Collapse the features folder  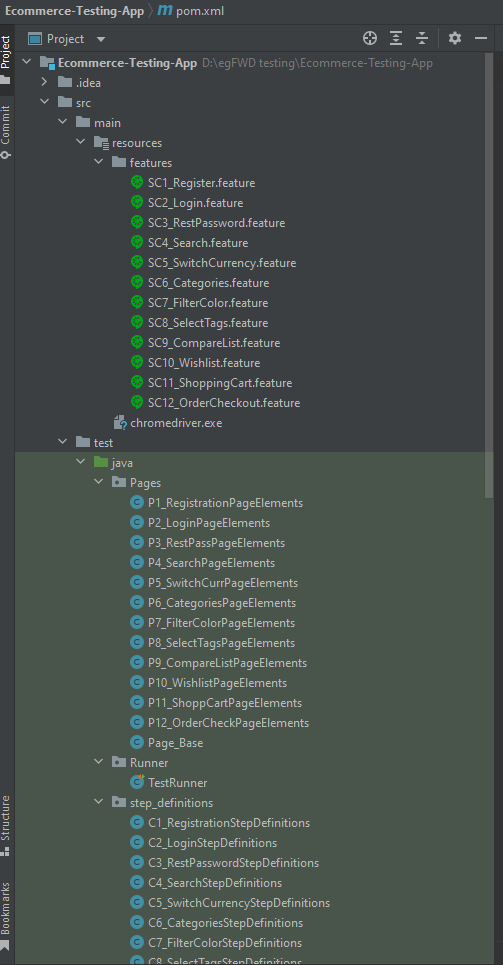point(98,162)
